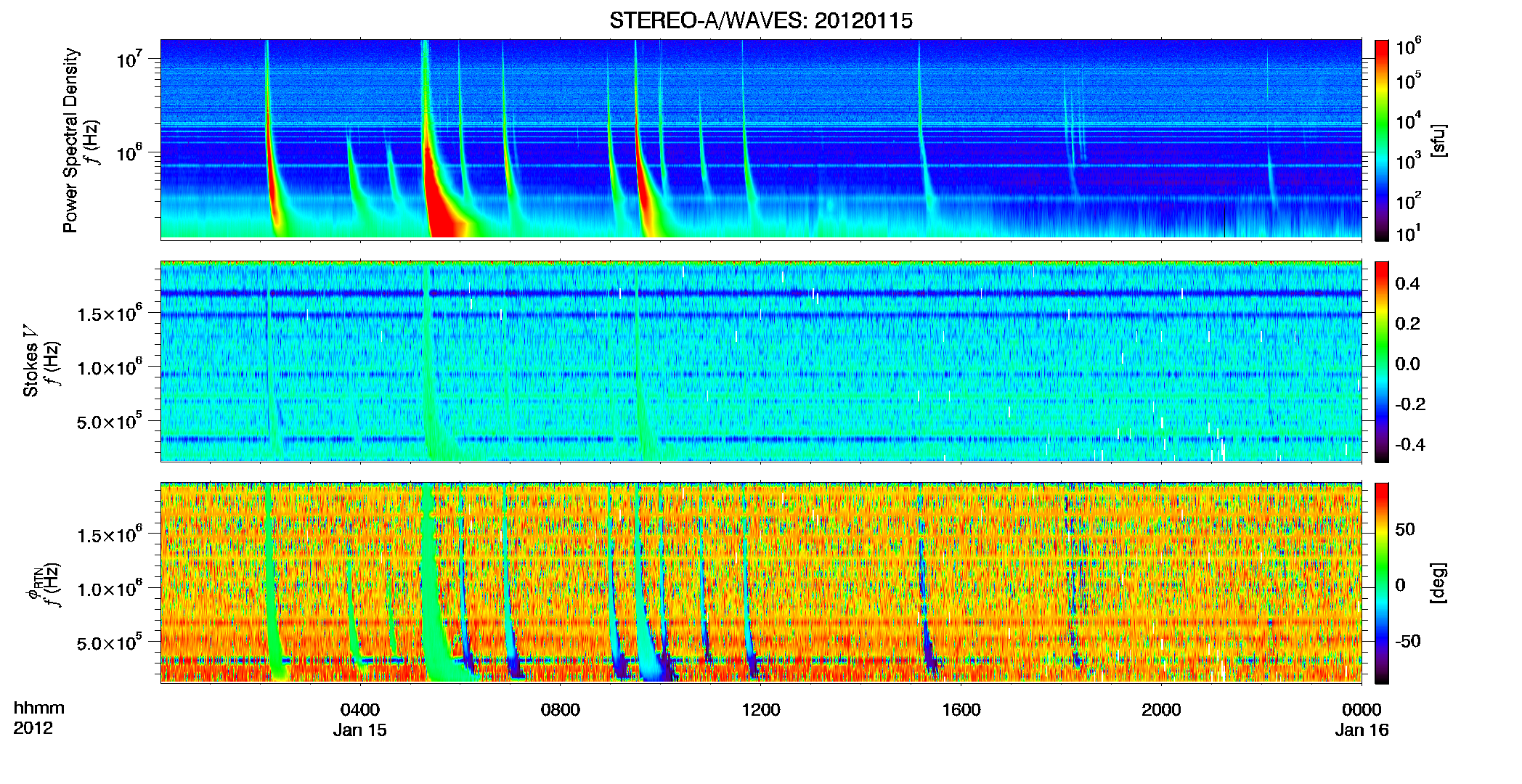Click the 1200 time tick label
The height and width of the screenshot is (784, 1522).
761,710
